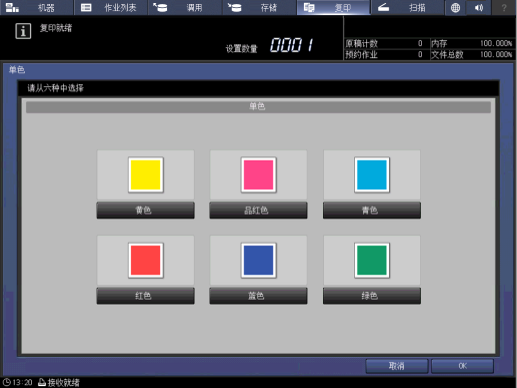The image size is (517, 388).
Task: Select the 复印 (Copy) tab
Action: pyautogui.click(x=333, y=7)
